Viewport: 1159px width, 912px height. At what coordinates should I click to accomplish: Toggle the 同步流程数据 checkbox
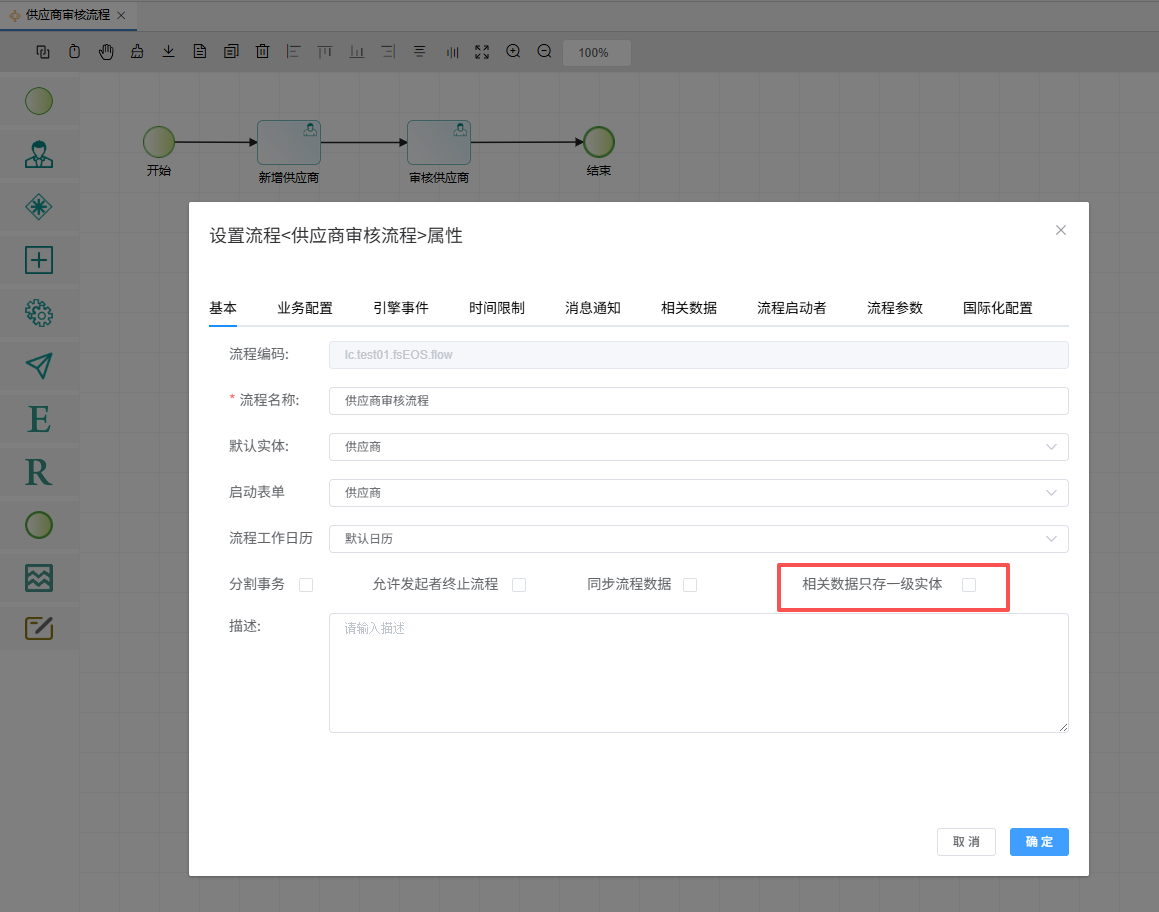(690, 585)
